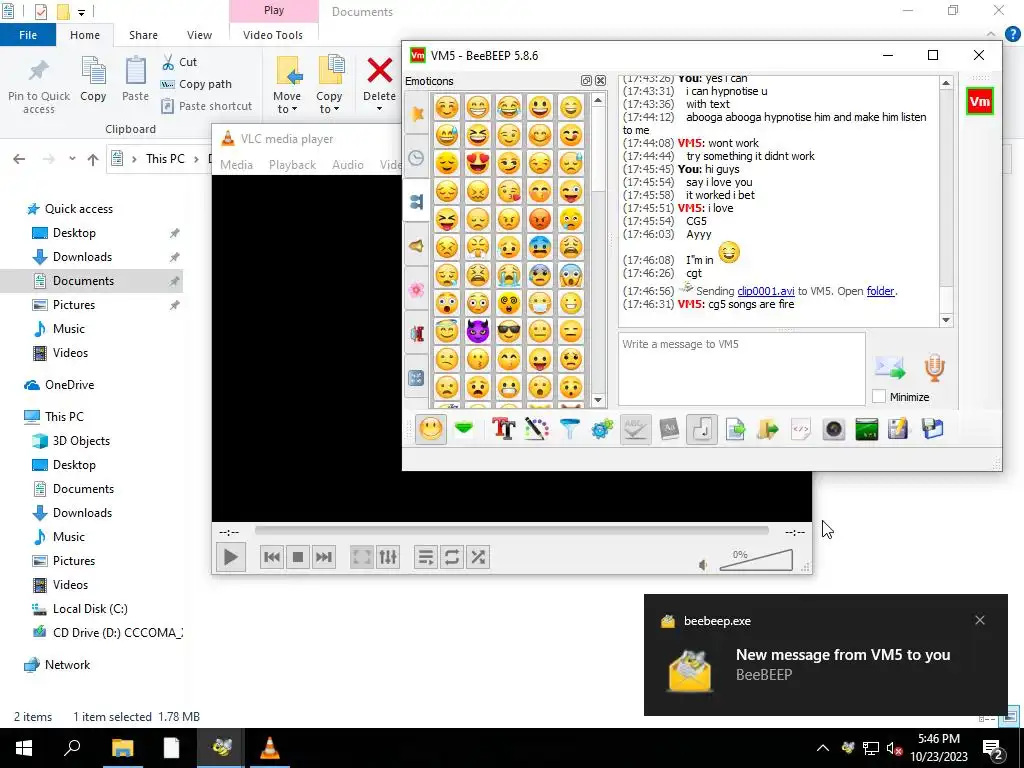Click VLC previous track button
Image resolution: width=1024 pixels, height=768 pixels.
[272, 557]
